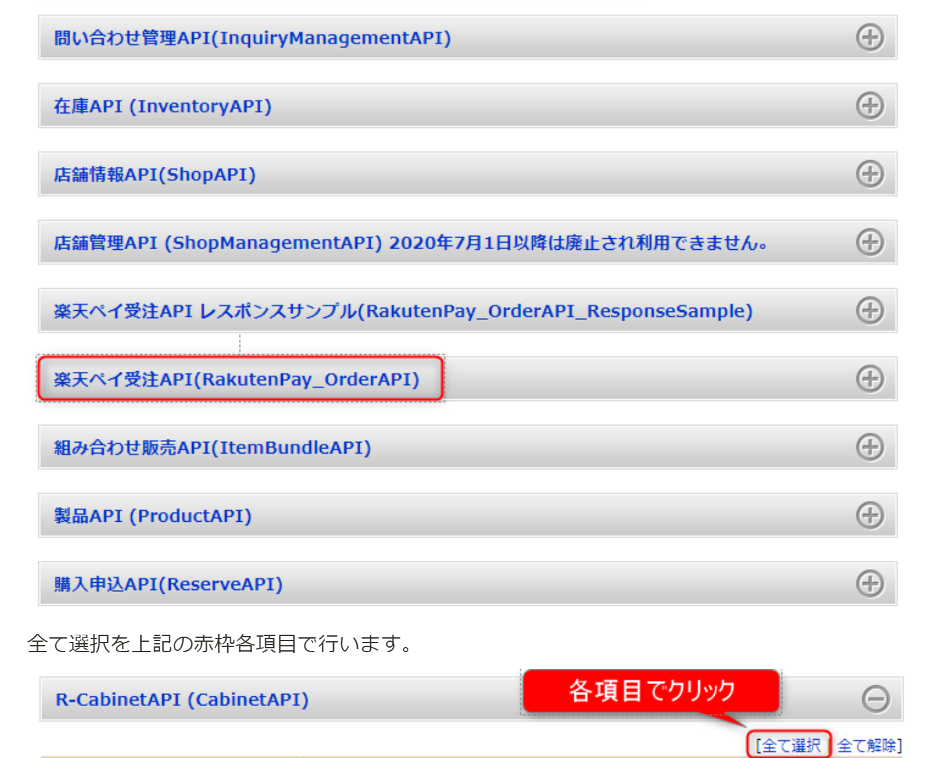This screenshot has height=758, width=941.
Task: Expand the InventoryAPI section plus icon
Action: click(x=870, y=106)
